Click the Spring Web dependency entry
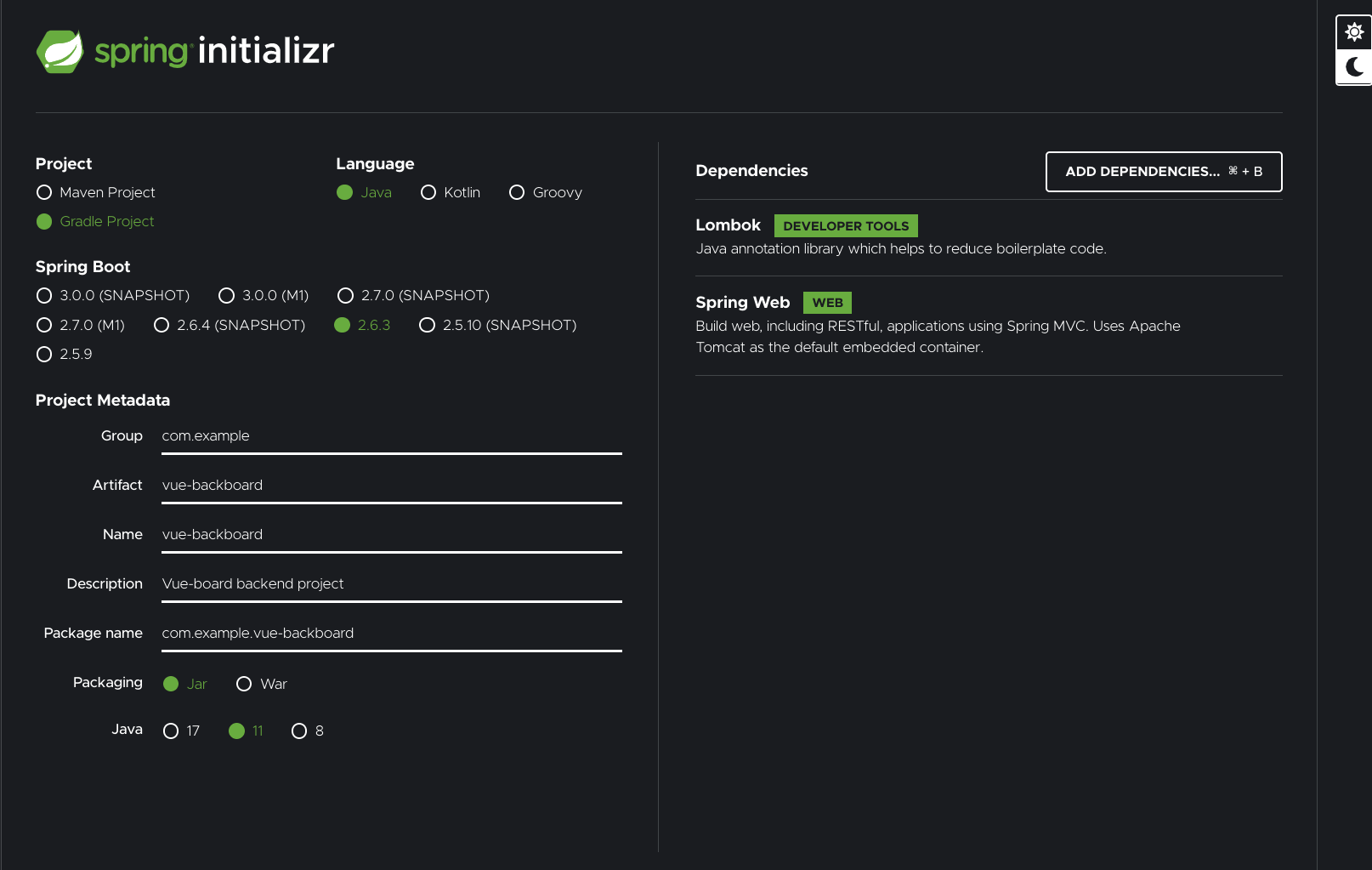Image resolution: width=1372 pixels, height=870 pixels. (989, 325)
